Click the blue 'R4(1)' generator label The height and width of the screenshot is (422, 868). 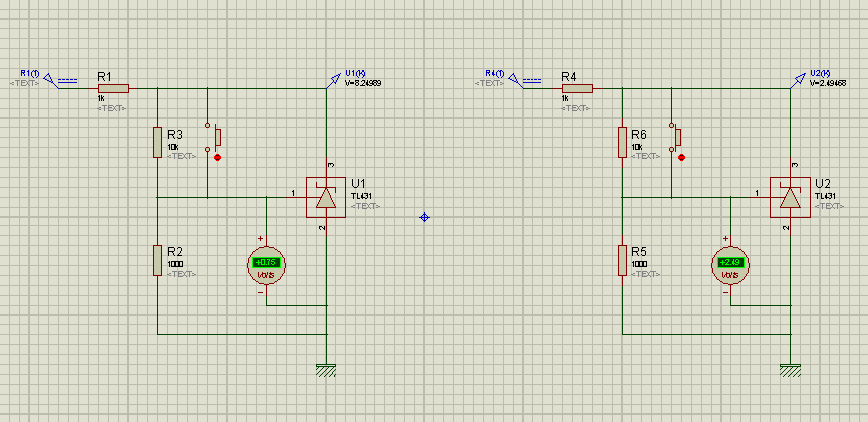pyautogui.click(x=494, y=73)
